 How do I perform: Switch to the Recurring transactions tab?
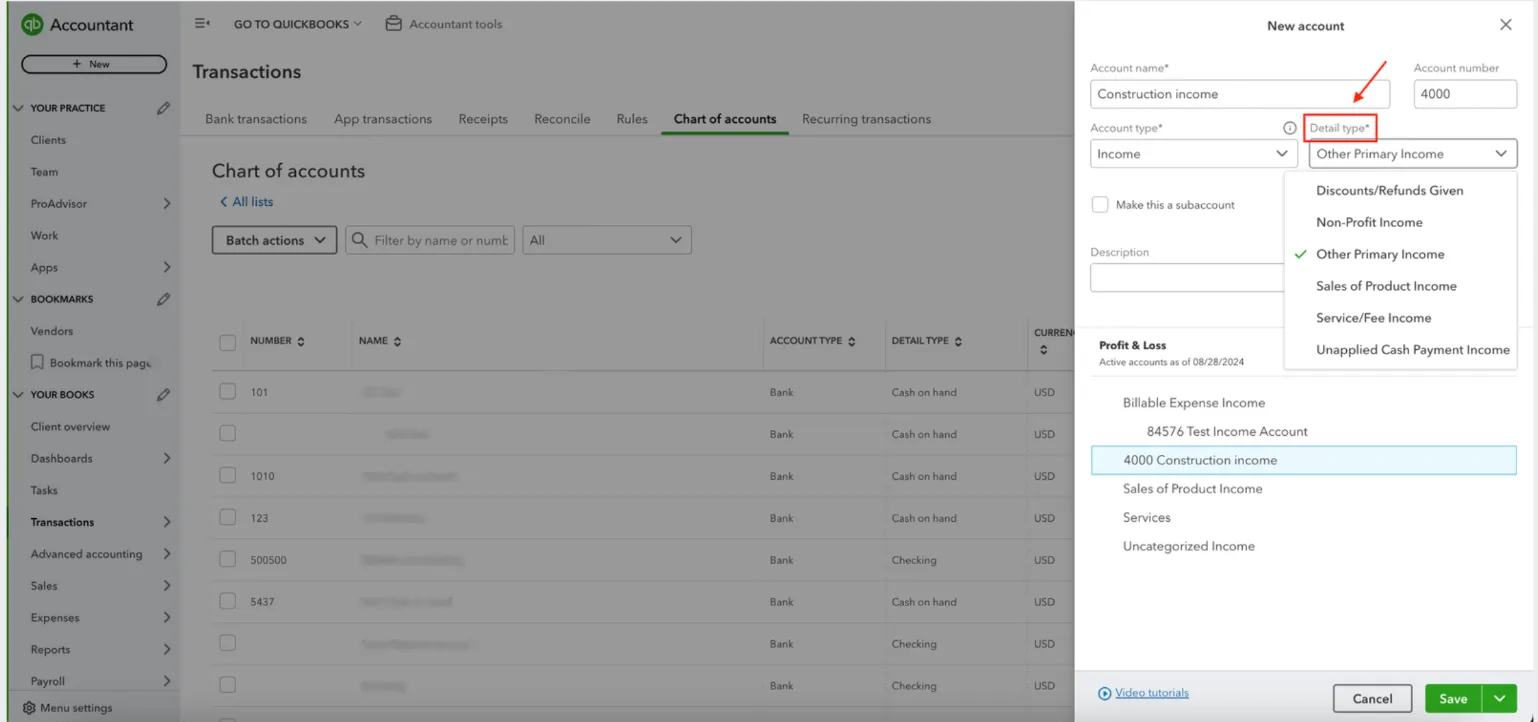866,119
